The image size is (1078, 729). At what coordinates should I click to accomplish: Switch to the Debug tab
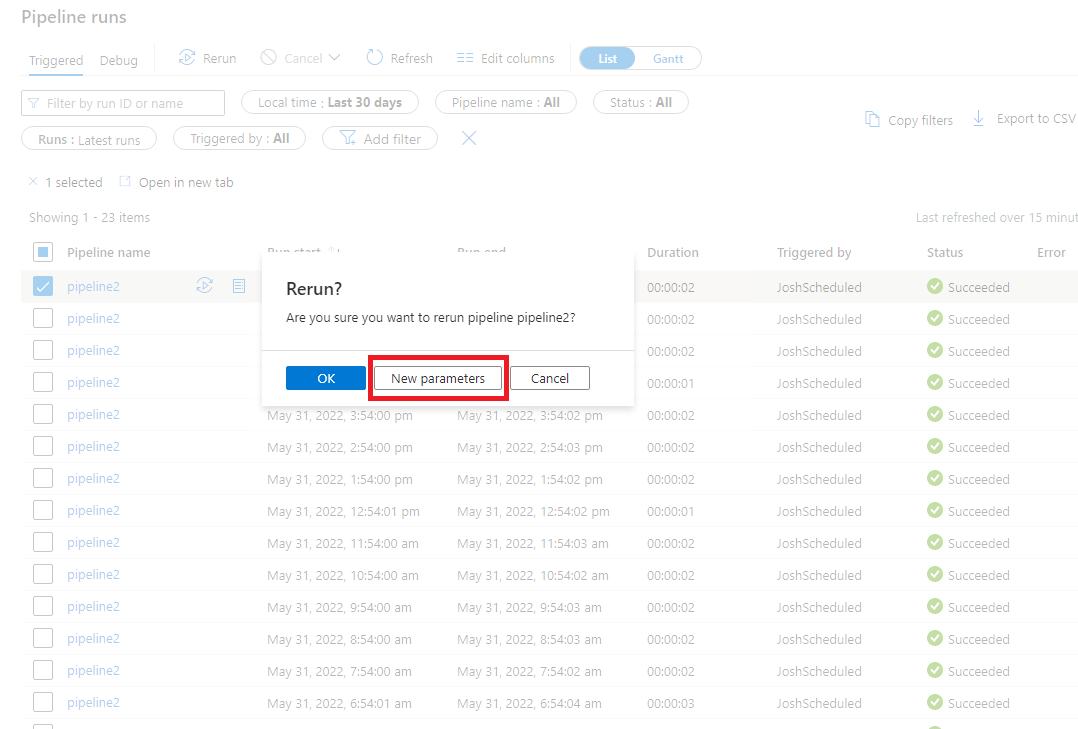pos(118,60)
